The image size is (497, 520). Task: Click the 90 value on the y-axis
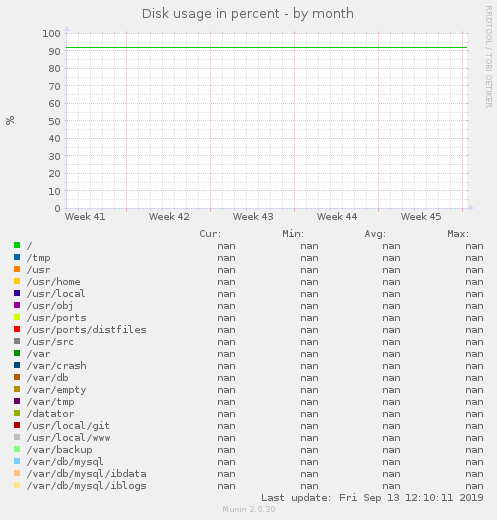tap(54, 51)
